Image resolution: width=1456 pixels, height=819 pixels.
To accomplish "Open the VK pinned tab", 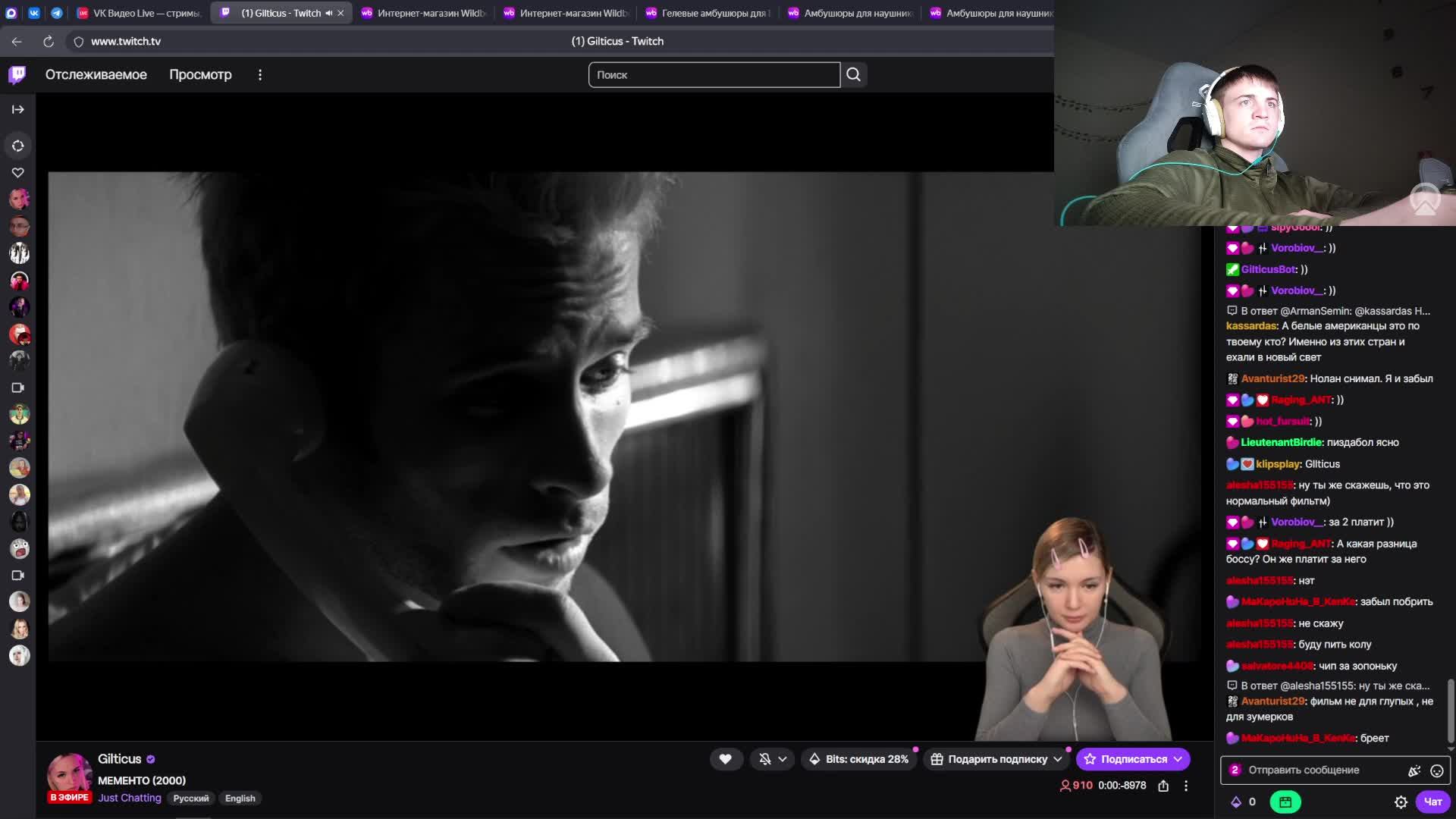I will (x=34, y=13).
